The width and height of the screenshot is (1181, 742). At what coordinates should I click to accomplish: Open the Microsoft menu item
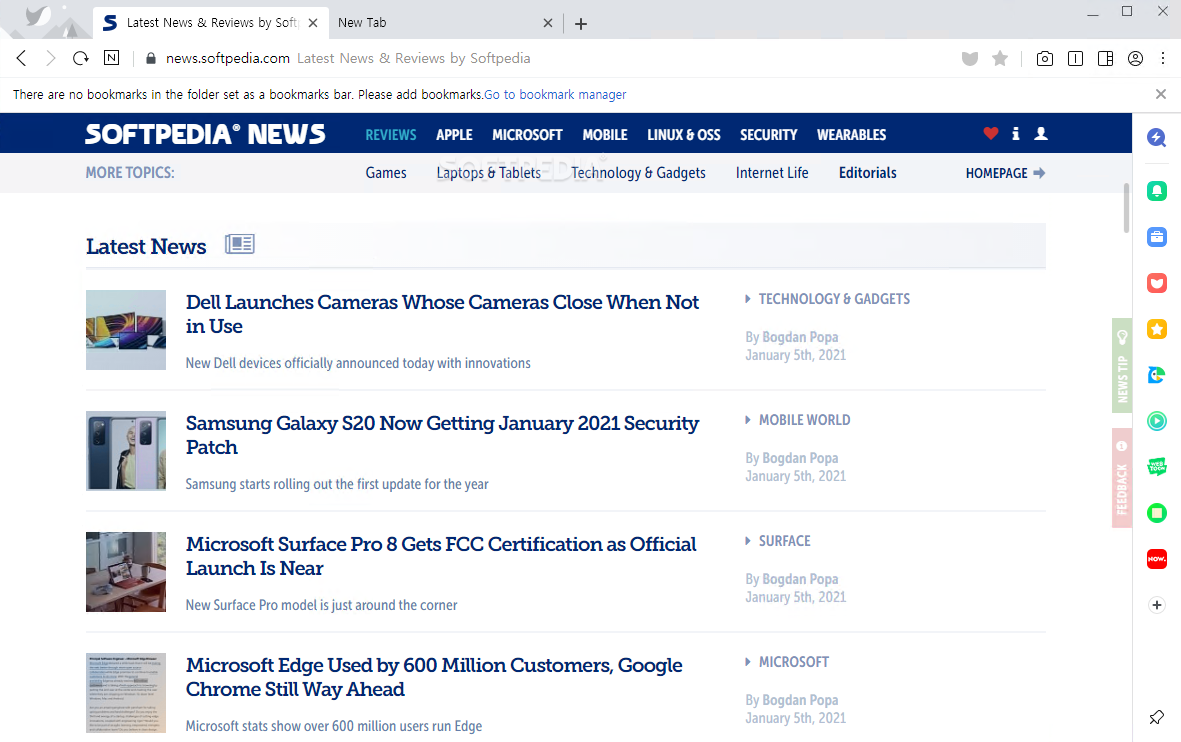(527, 135)
